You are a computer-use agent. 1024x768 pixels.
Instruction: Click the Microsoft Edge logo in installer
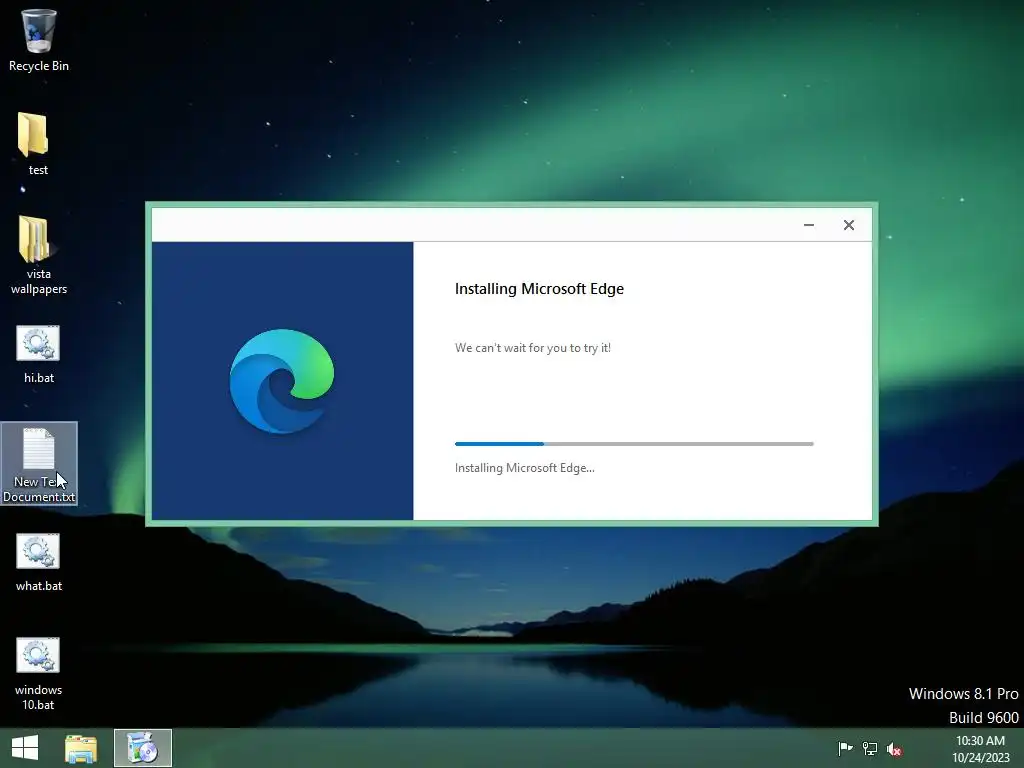(281, 381)
